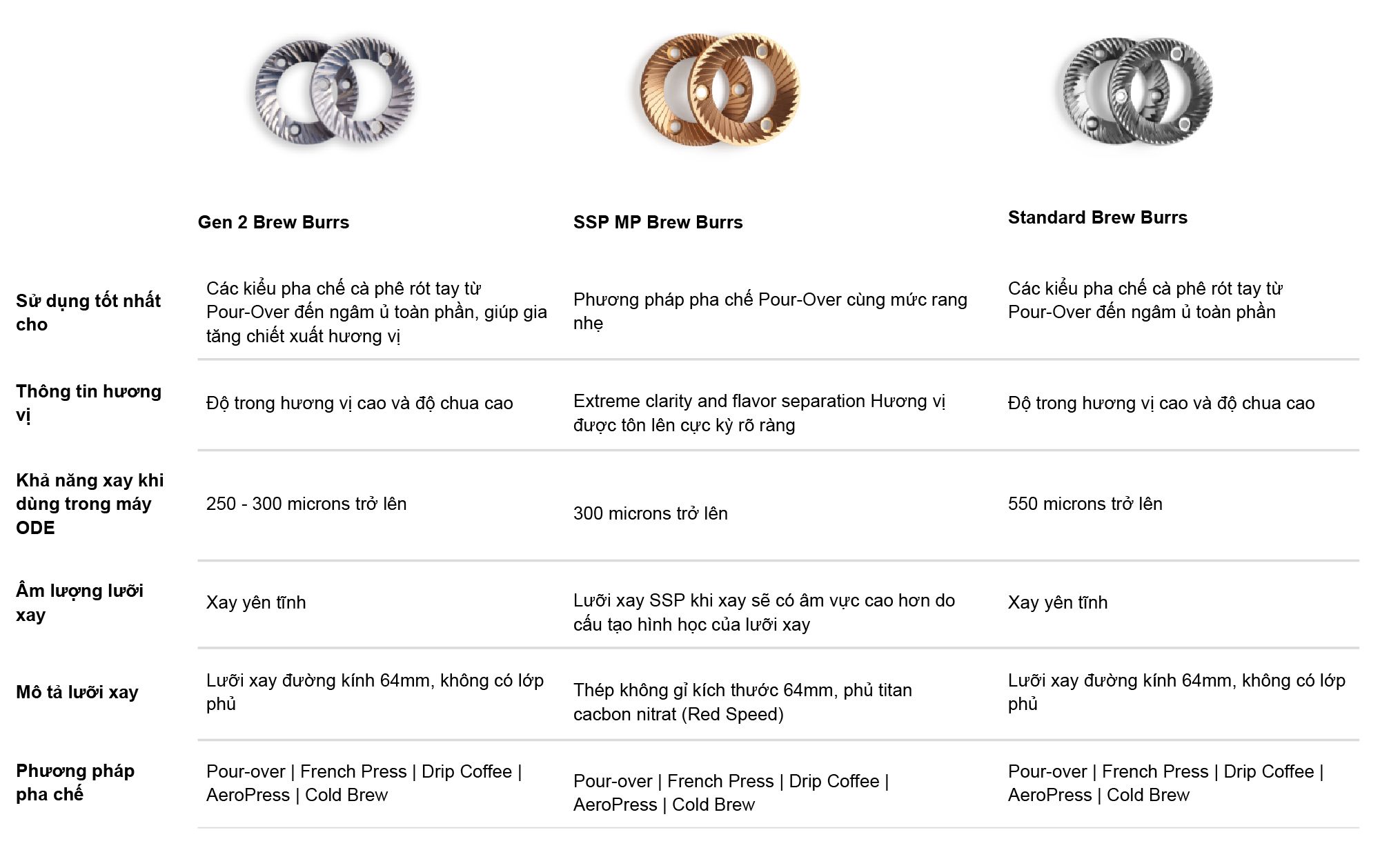The width and height of the screenshot is (1380, 868).
Task: Click the 'Âm lượng lưỡi xay' row label
Action: (79, 602)
